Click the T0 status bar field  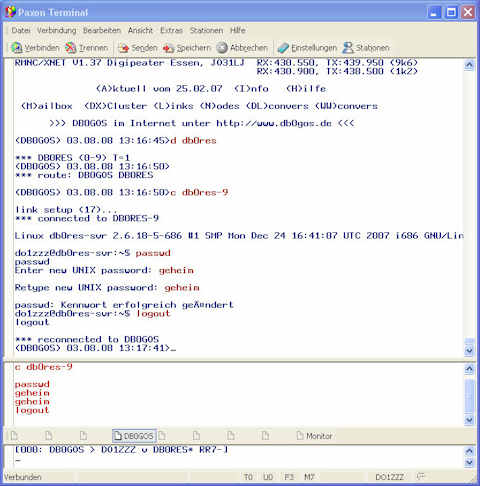[248, 477]
